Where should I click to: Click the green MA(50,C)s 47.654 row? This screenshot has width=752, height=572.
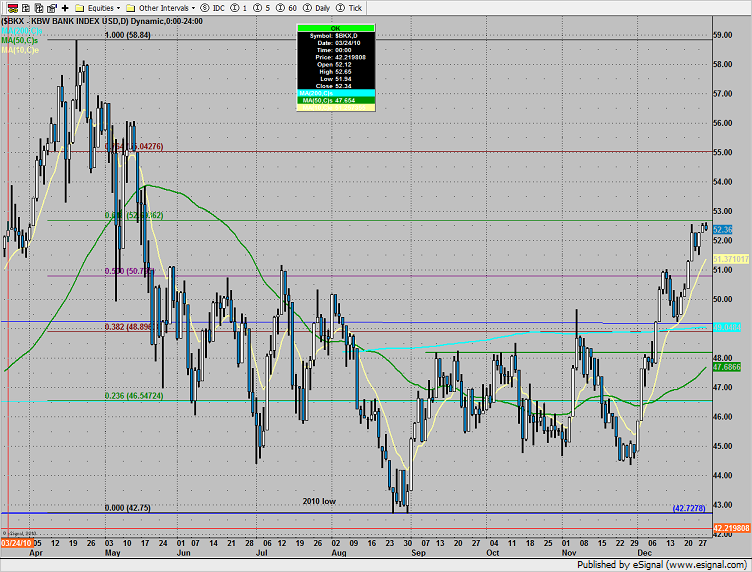[336, 100]
